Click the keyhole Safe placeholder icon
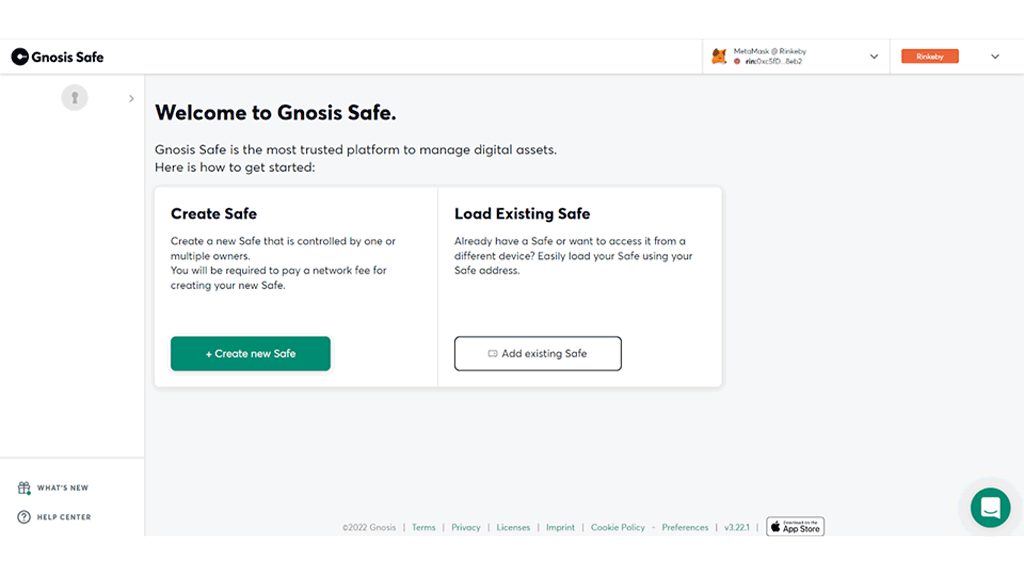Viewport: 1024px width, 576px height. [74, 97]
